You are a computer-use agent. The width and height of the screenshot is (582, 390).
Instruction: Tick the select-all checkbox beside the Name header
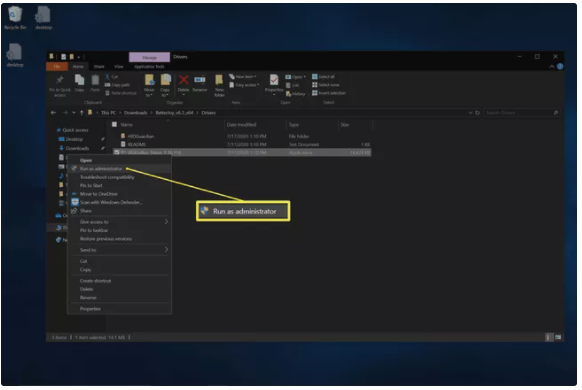point(115,125)
